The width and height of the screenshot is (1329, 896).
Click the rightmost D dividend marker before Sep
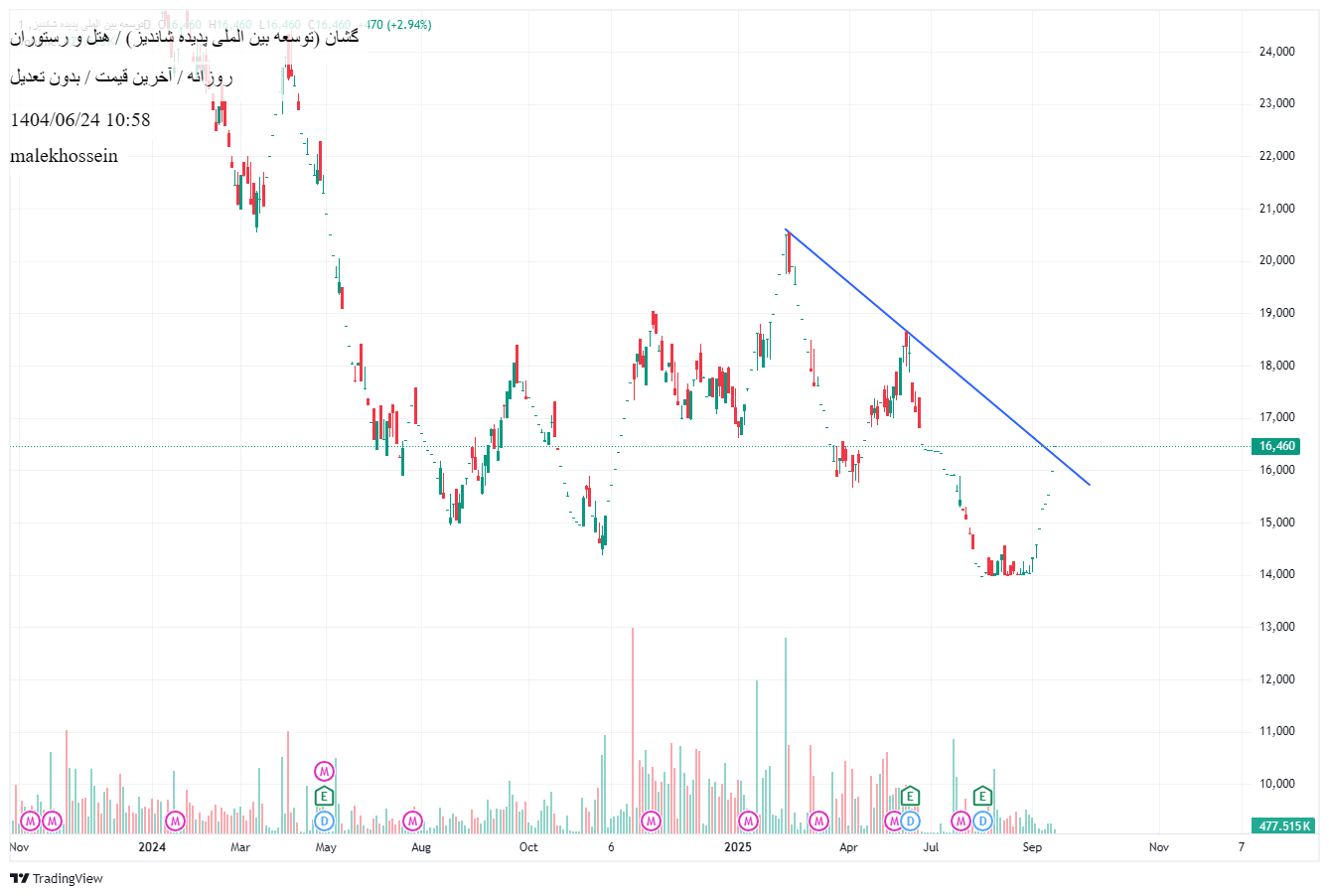tap(982, 821)
